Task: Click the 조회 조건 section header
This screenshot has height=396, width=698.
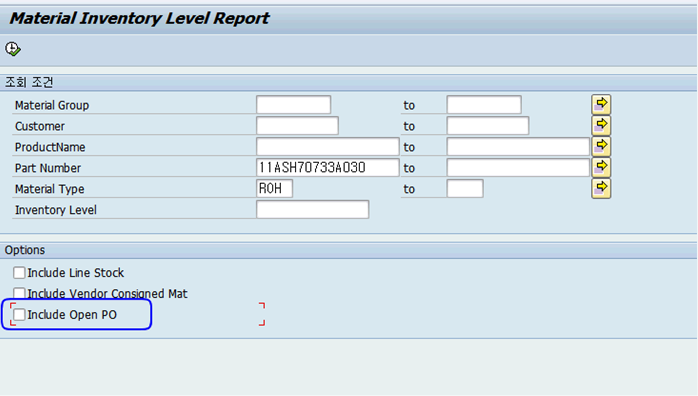Action: coord(29,82)
